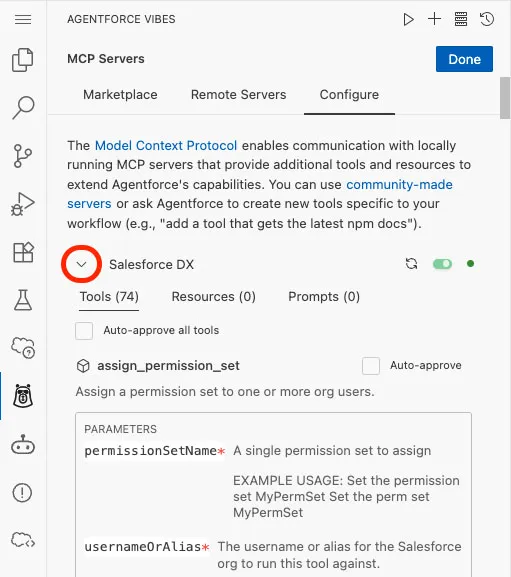
Task: Open the community-made servers link
Action: point(399,184)
